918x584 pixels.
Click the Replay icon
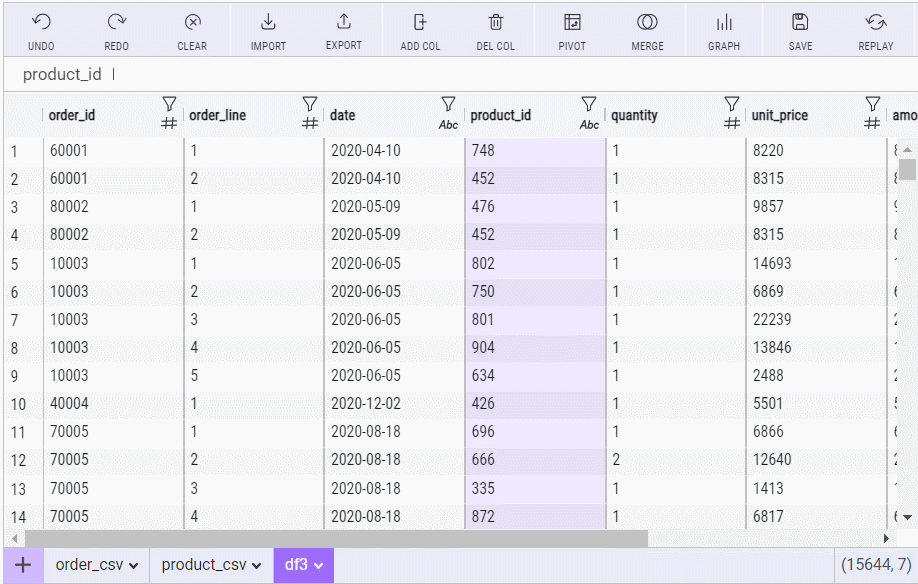tap(876, 23)
